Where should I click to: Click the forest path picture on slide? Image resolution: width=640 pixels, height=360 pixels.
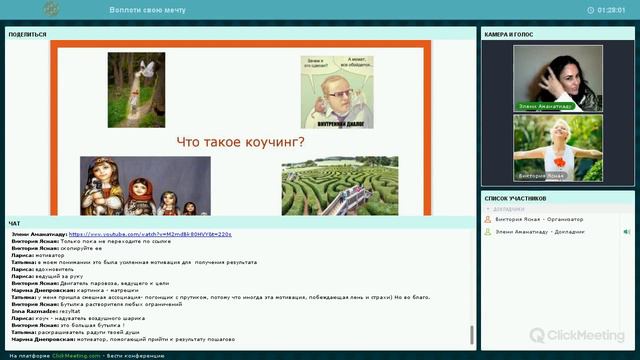pyautogui.click(x=136, y=90)
